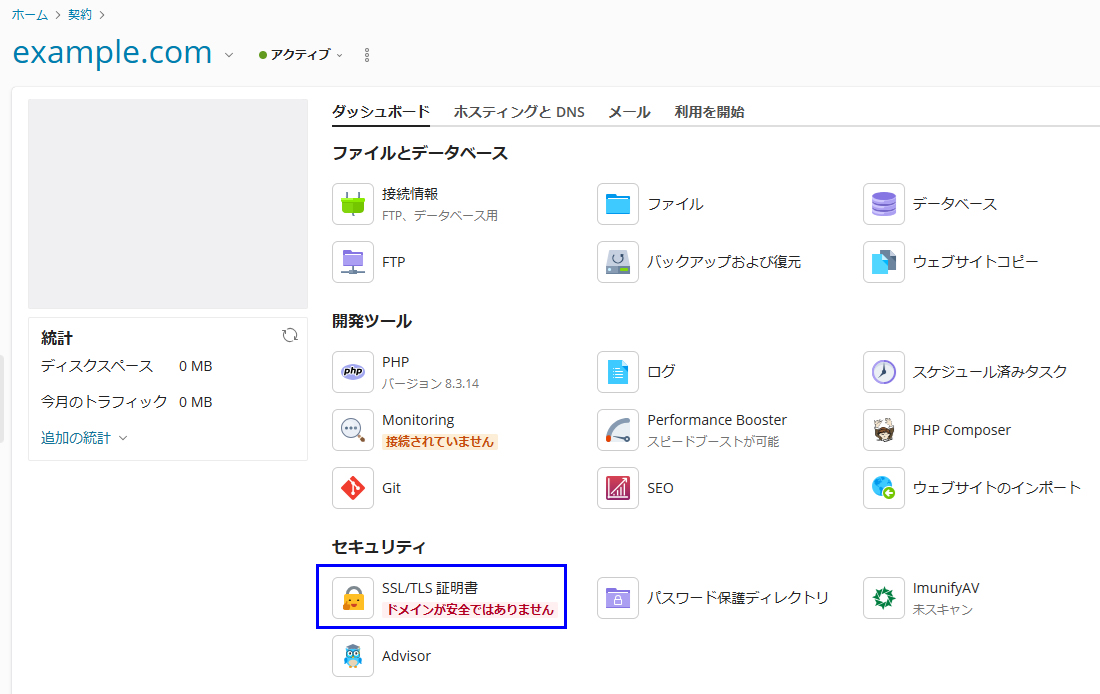This screenshot has width=1100, height=694.
Task: Click the データベース icon
Action: [884, 204]
